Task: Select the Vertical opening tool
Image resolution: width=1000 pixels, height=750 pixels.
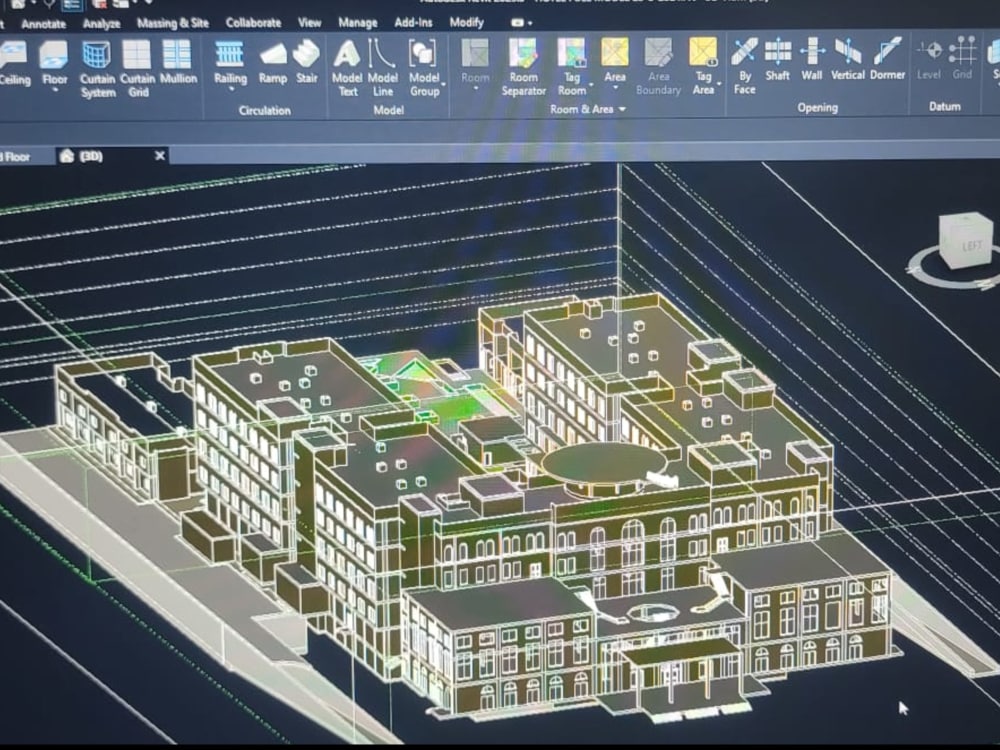Action: (x=848, y=60)
